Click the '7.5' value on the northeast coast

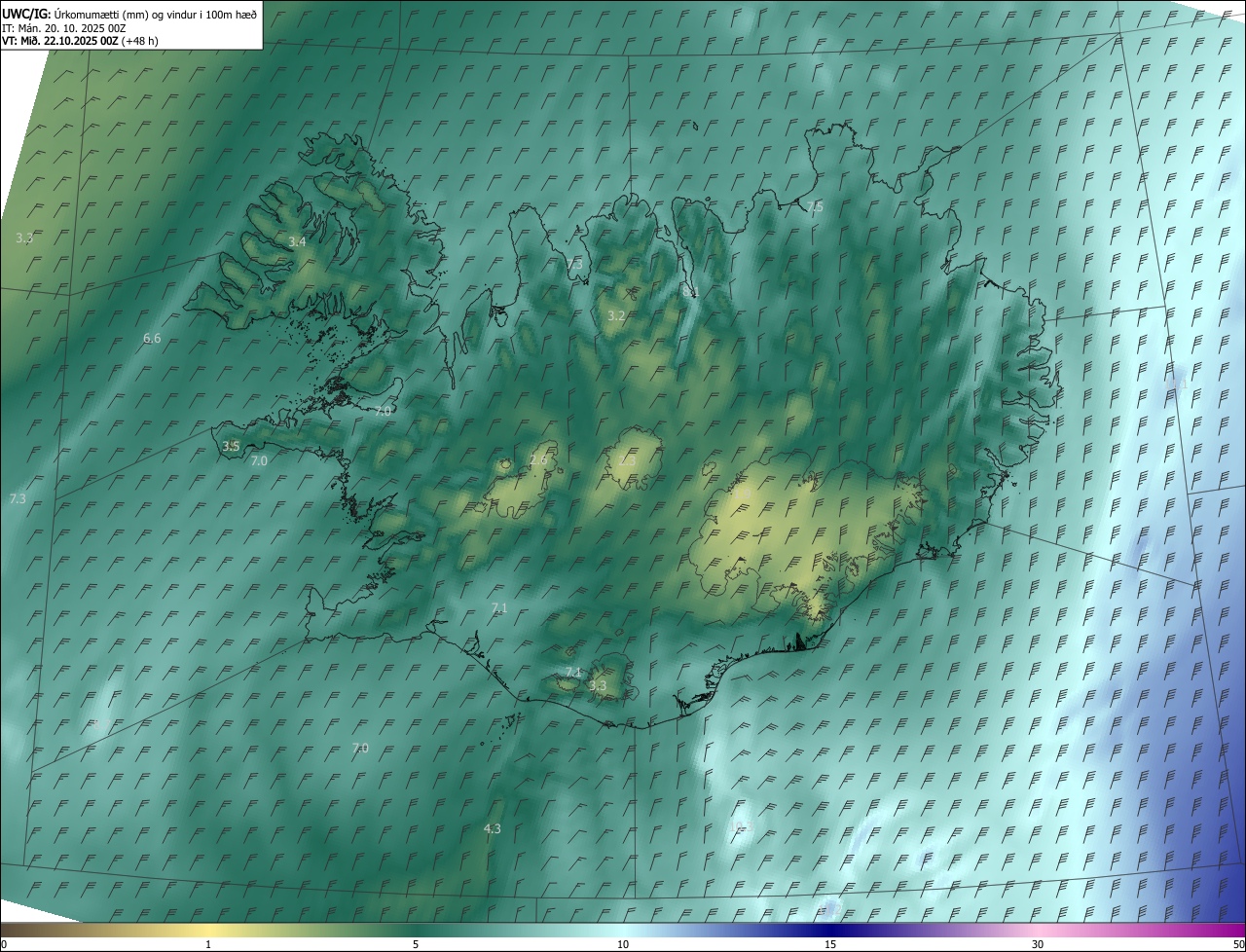(x=815, y=207)
